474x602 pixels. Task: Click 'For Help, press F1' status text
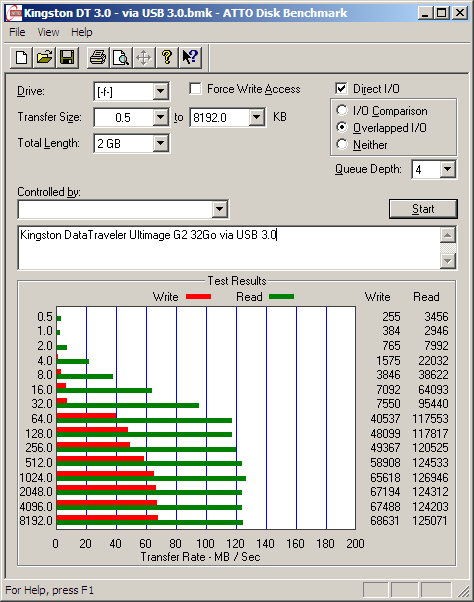coord(50,590)
